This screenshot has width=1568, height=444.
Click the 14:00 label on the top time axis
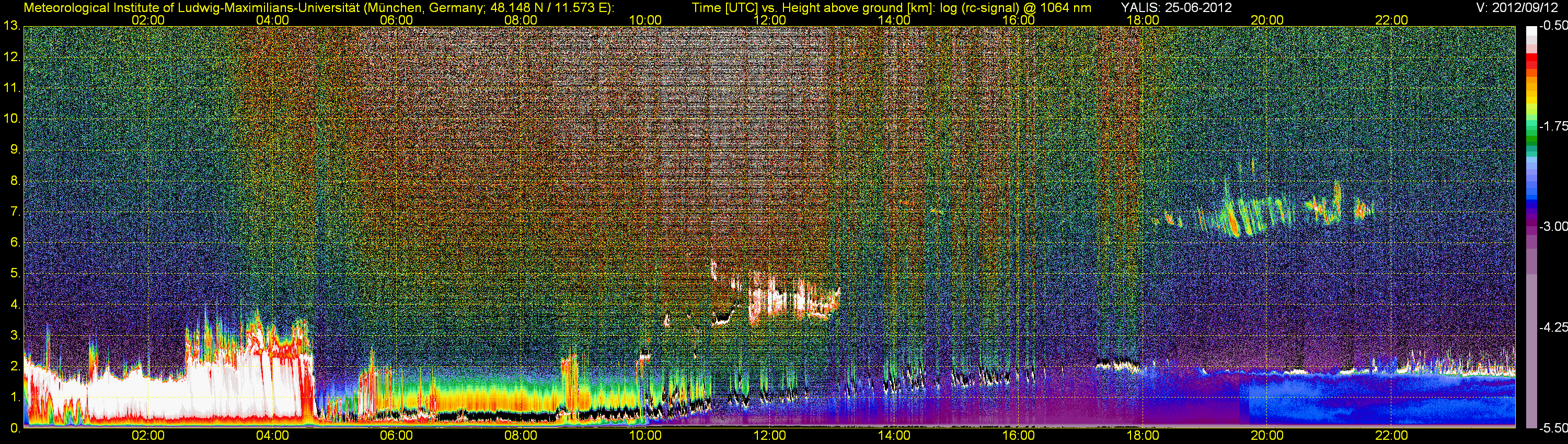894,20
